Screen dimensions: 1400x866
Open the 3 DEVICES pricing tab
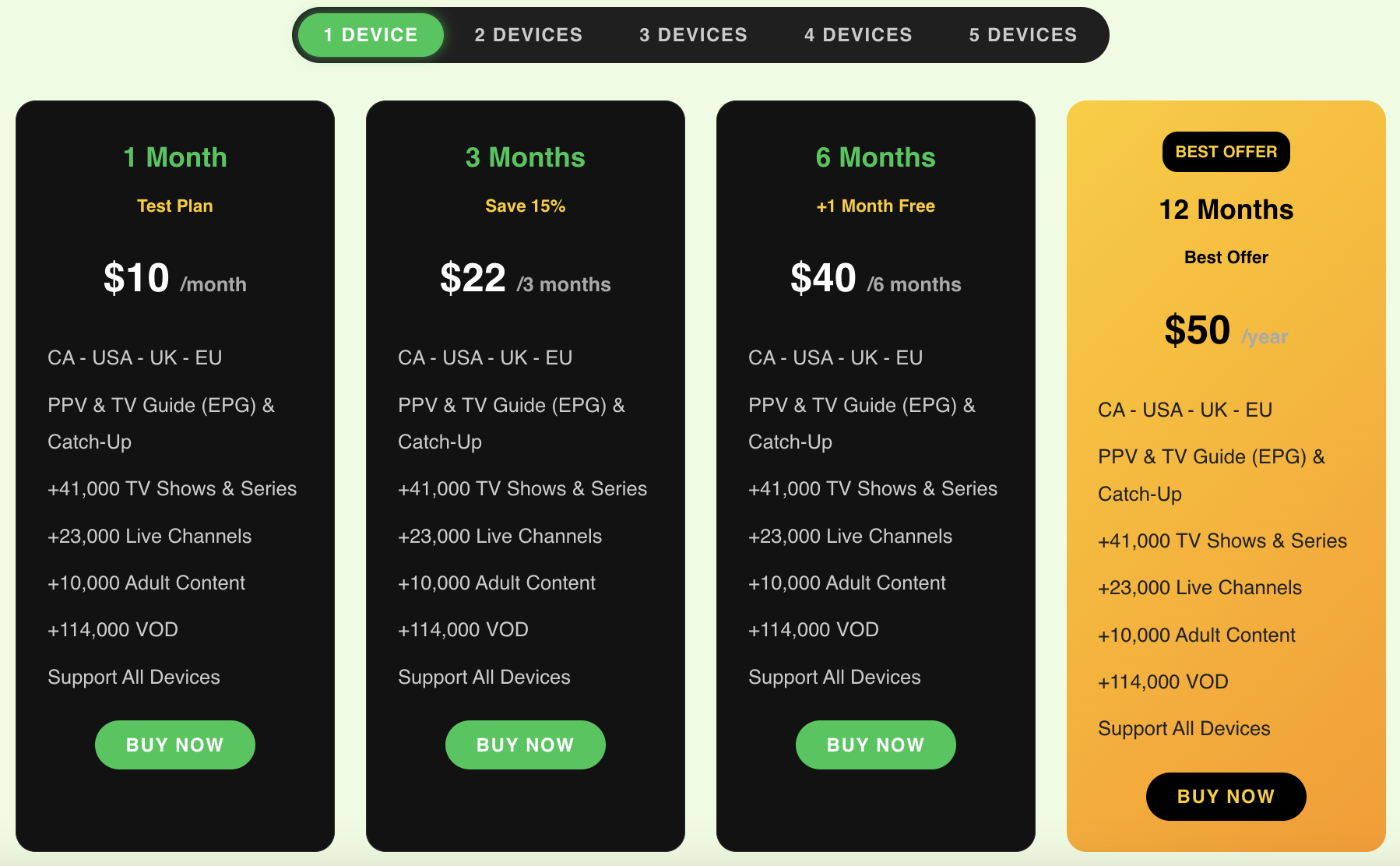point(693,34)
